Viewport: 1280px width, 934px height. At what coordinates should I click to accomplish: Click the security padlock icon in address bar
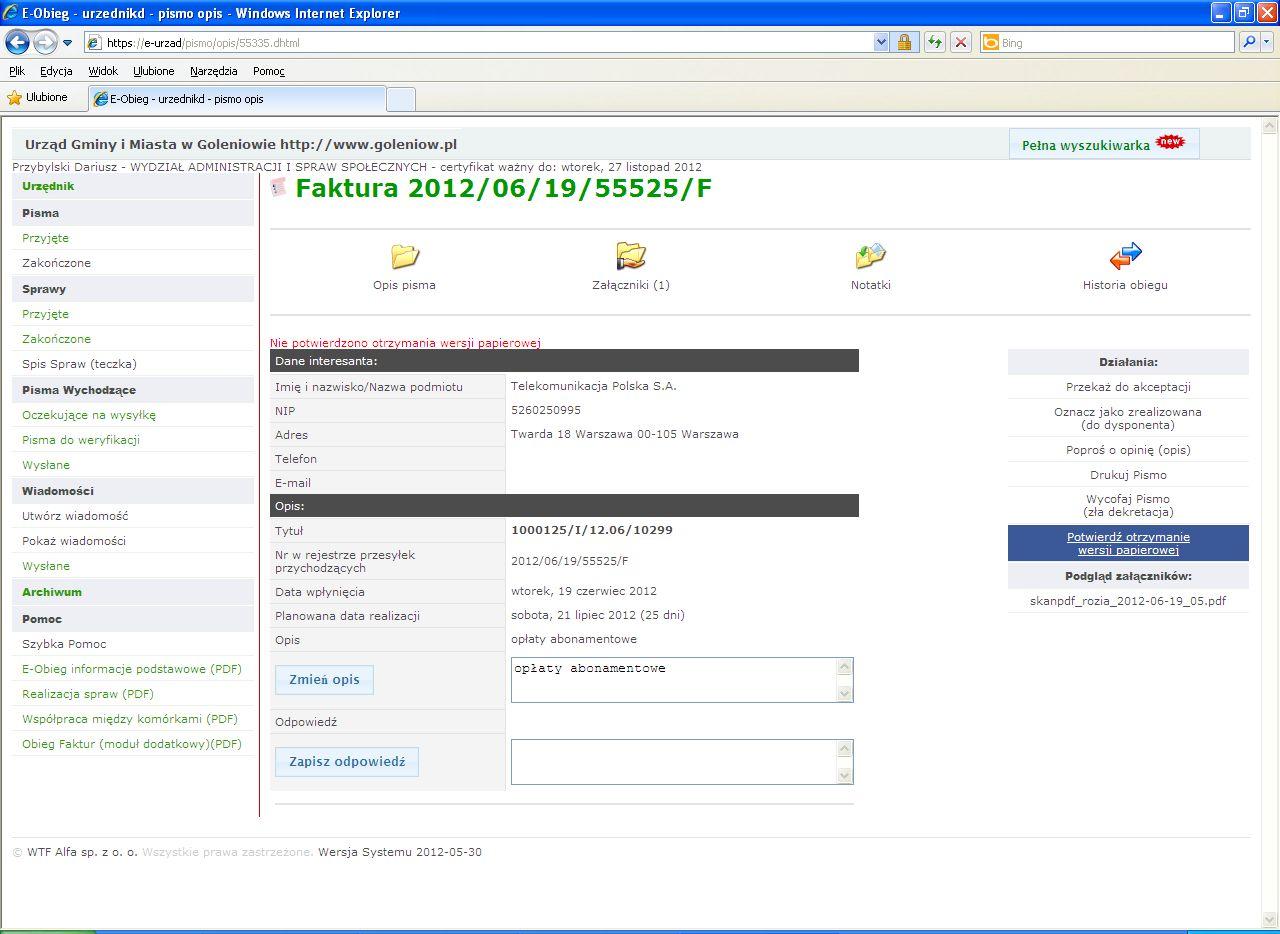(904, 42)
